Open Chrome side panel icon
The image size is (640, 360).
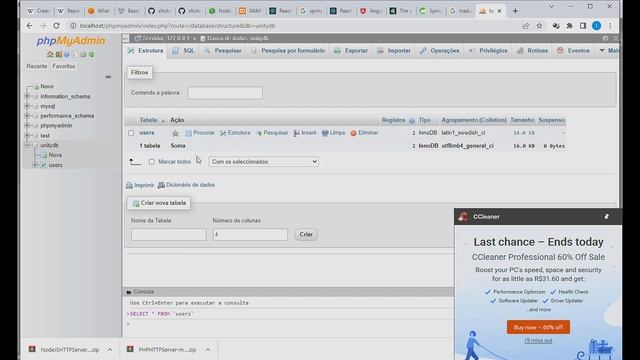(583, 26)
